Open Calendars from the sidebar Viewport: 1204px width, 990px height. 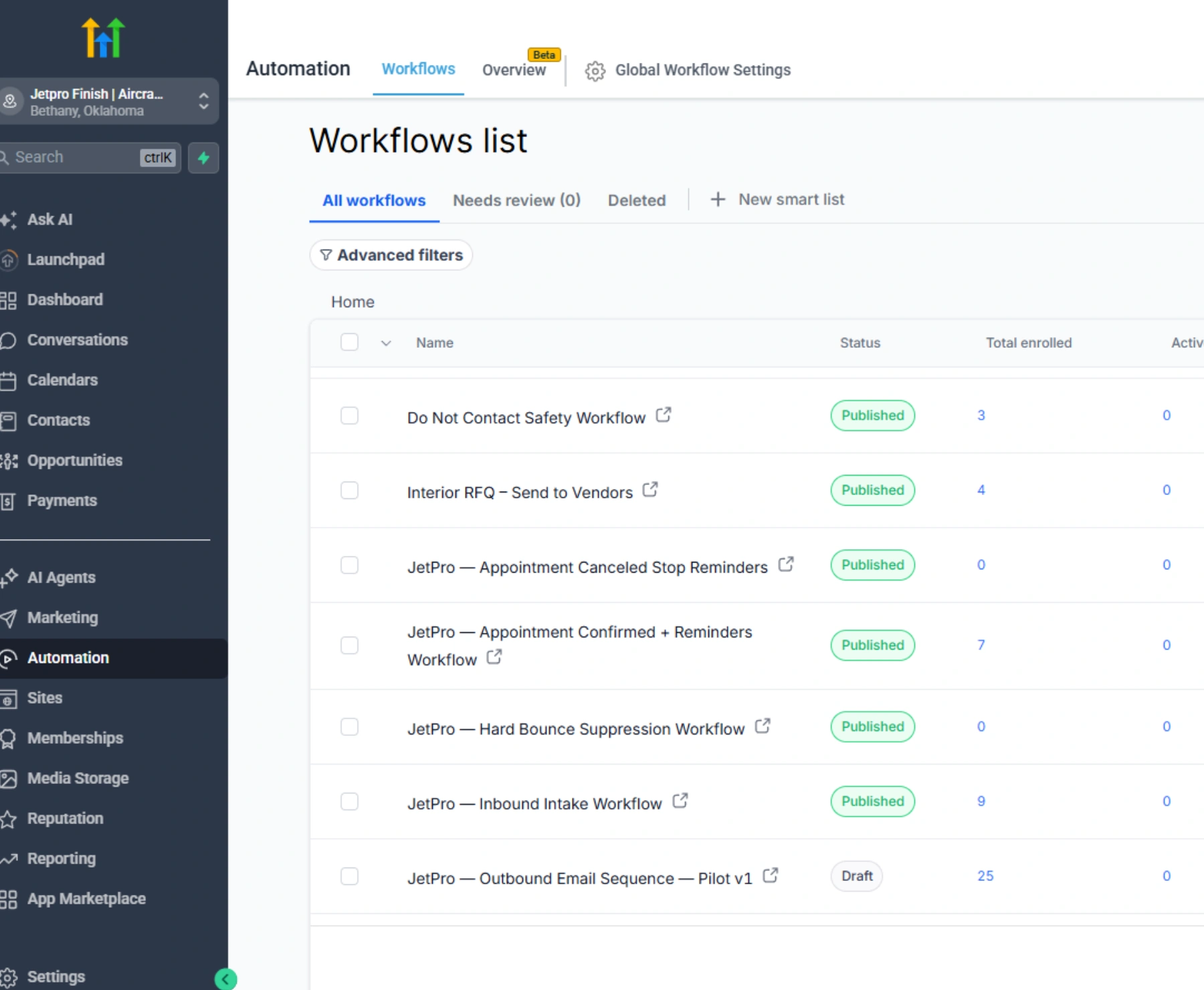pos(62,380)
